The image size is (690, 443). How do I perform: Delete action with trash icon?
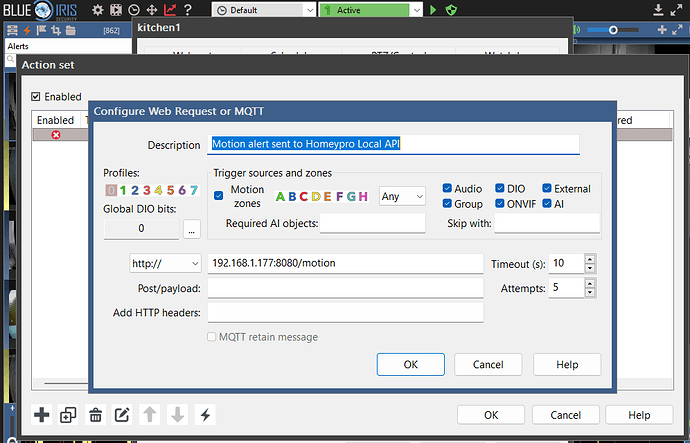pyautogui.click(x=95, y=414)
